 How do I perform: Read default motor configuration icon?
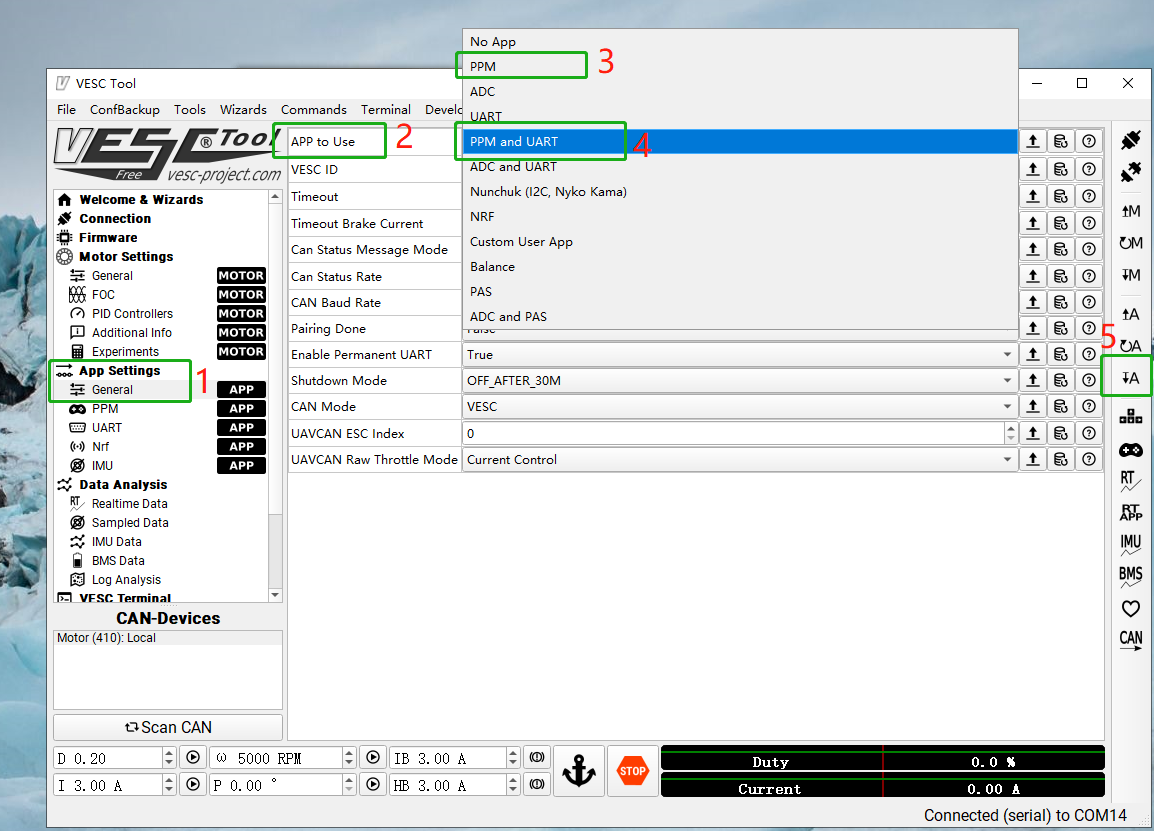(1130, 243)
